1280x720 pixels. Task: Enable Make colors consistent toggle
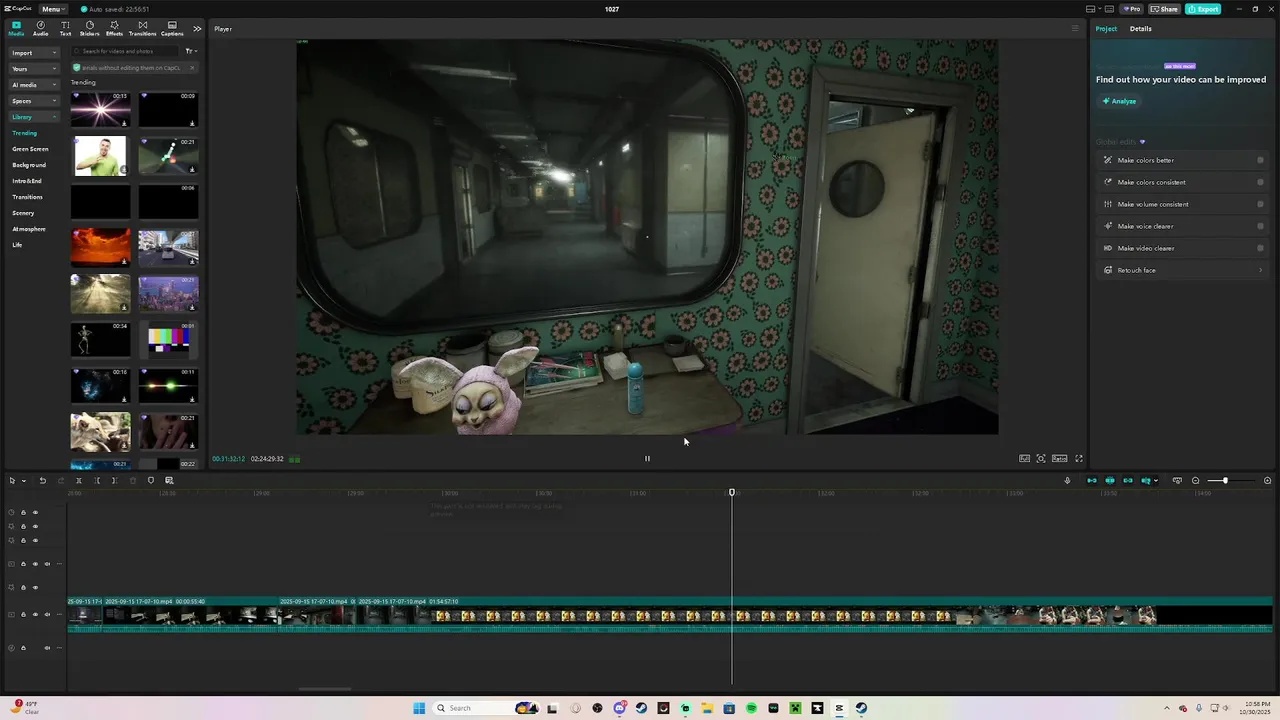coord(1260,182)
